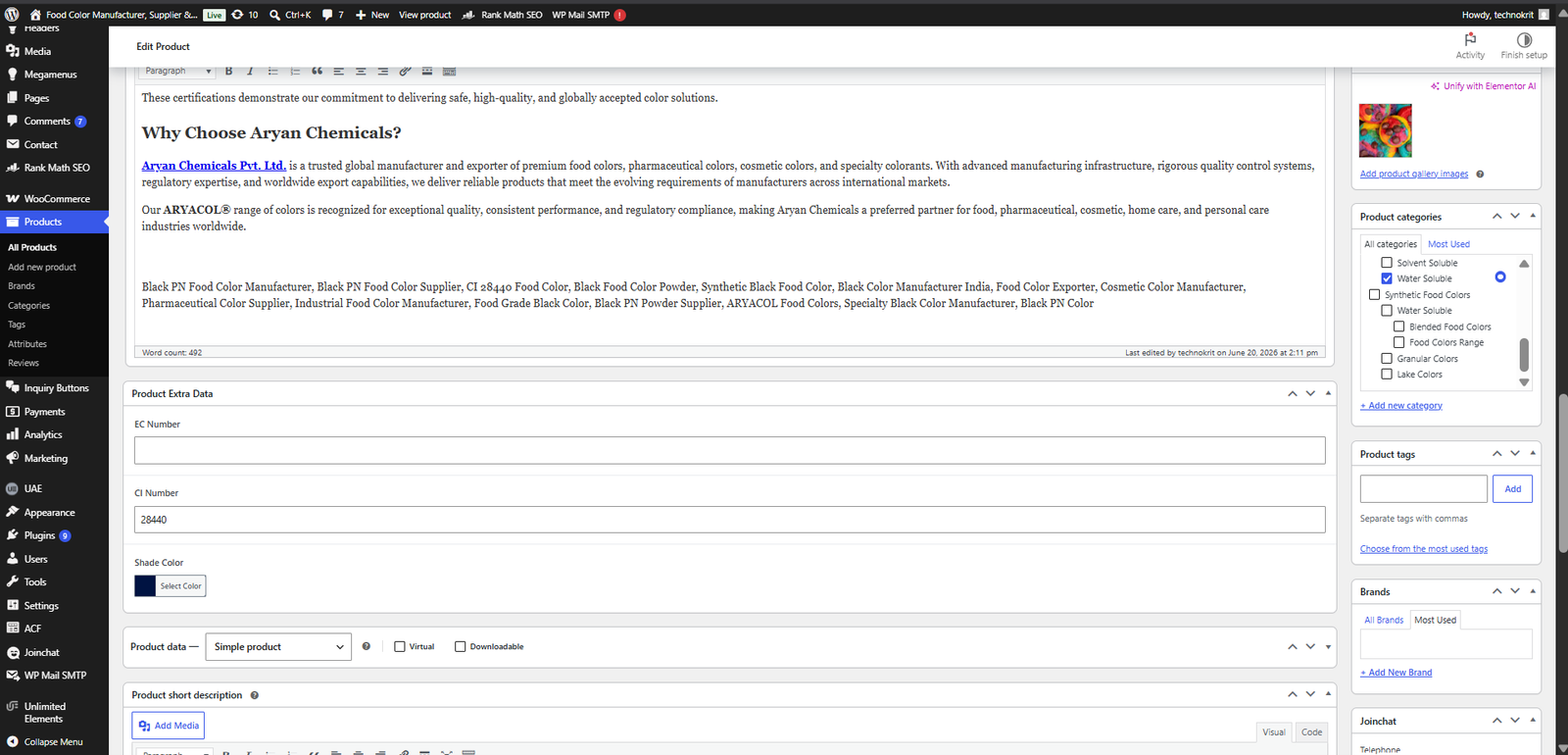
Task: Open the Paragraph format dropdown
Action: (x=176, y=71)
